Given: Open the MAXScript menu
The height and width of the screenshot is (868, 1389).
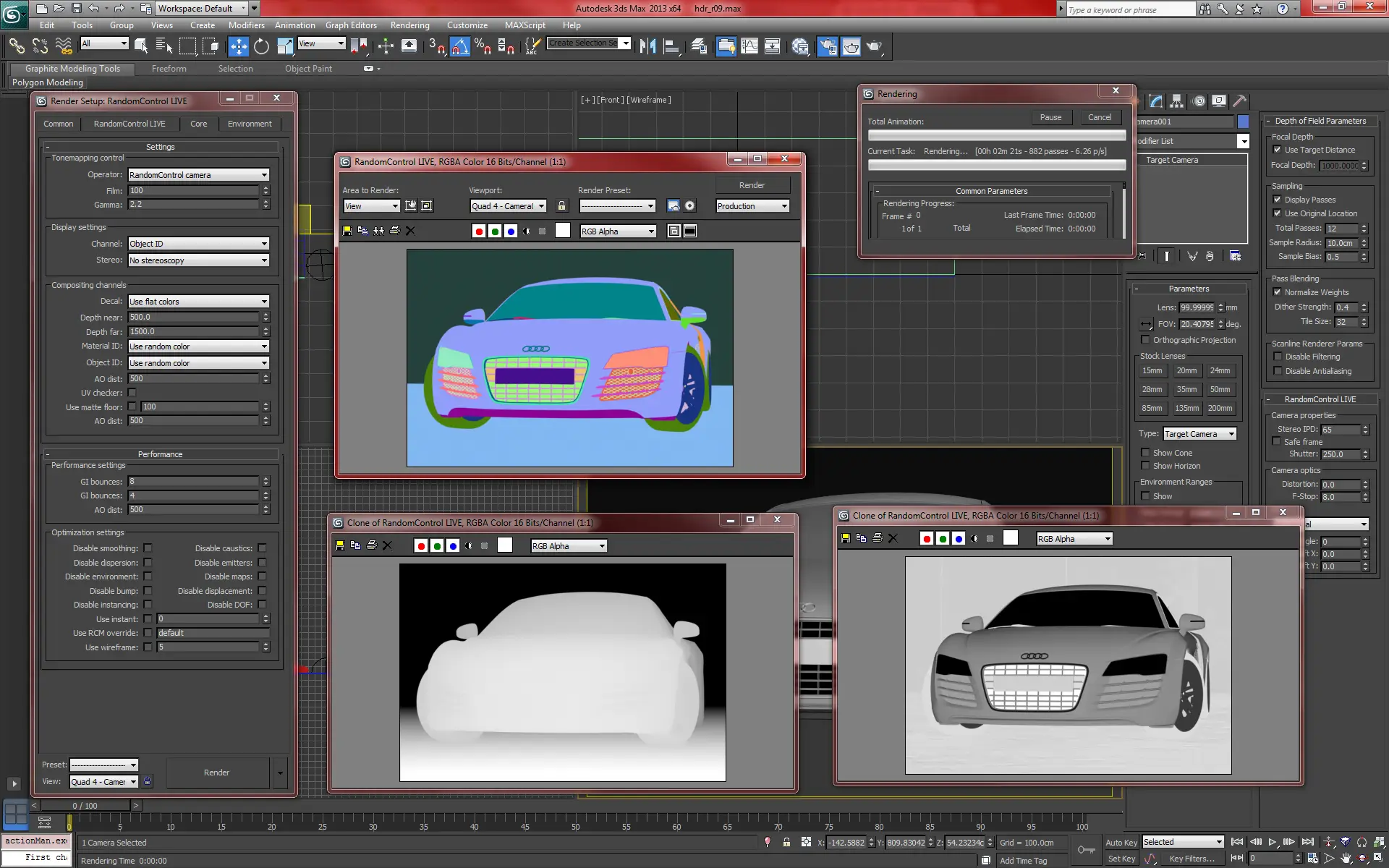Looking at the screenshot, I should click(525, 25).
